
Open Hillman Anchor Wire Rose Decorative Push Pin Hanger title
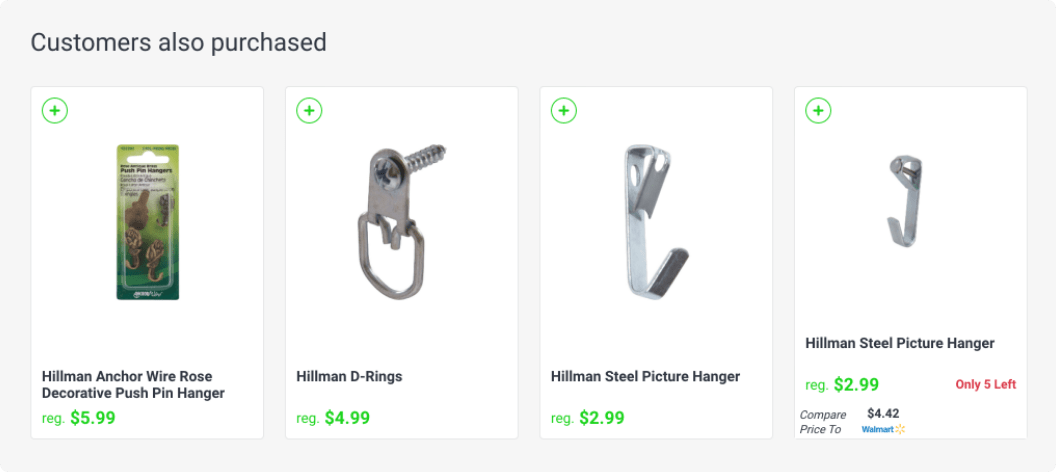click(133, 385)
